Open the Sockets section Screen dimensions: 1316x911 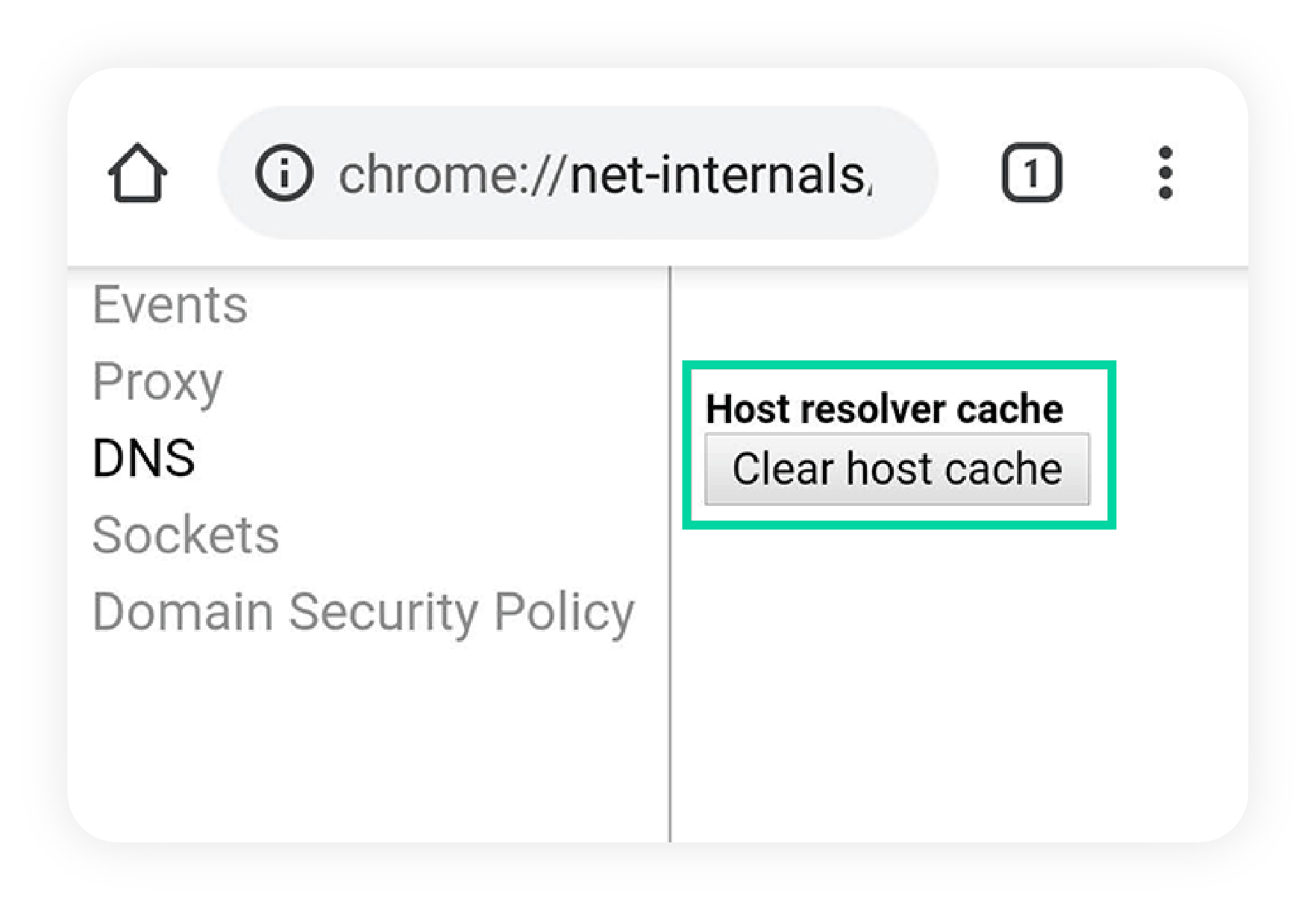pyautogui.click(x=186, y=535)
